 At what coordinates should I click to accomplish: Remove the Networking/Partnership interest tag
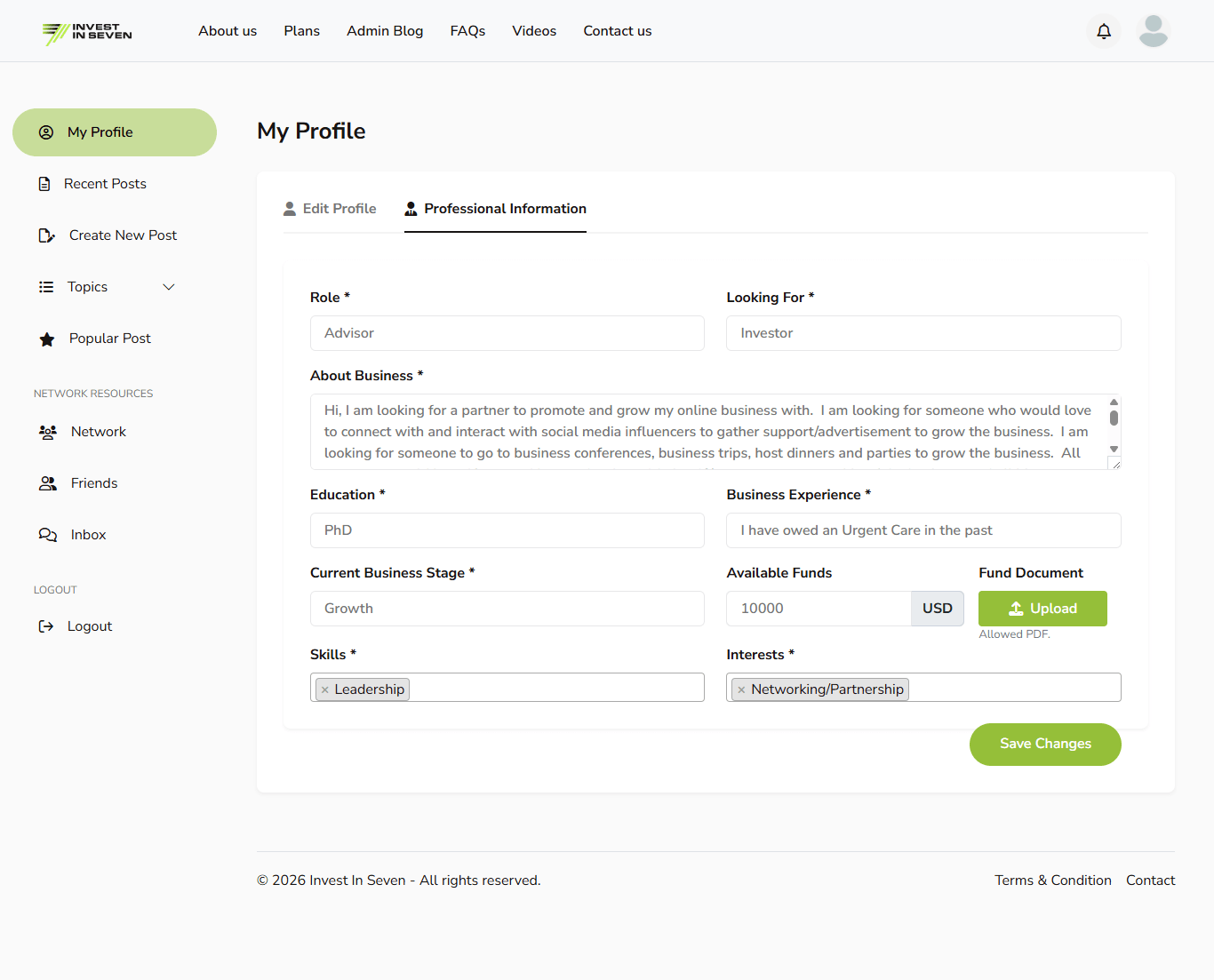741,689
